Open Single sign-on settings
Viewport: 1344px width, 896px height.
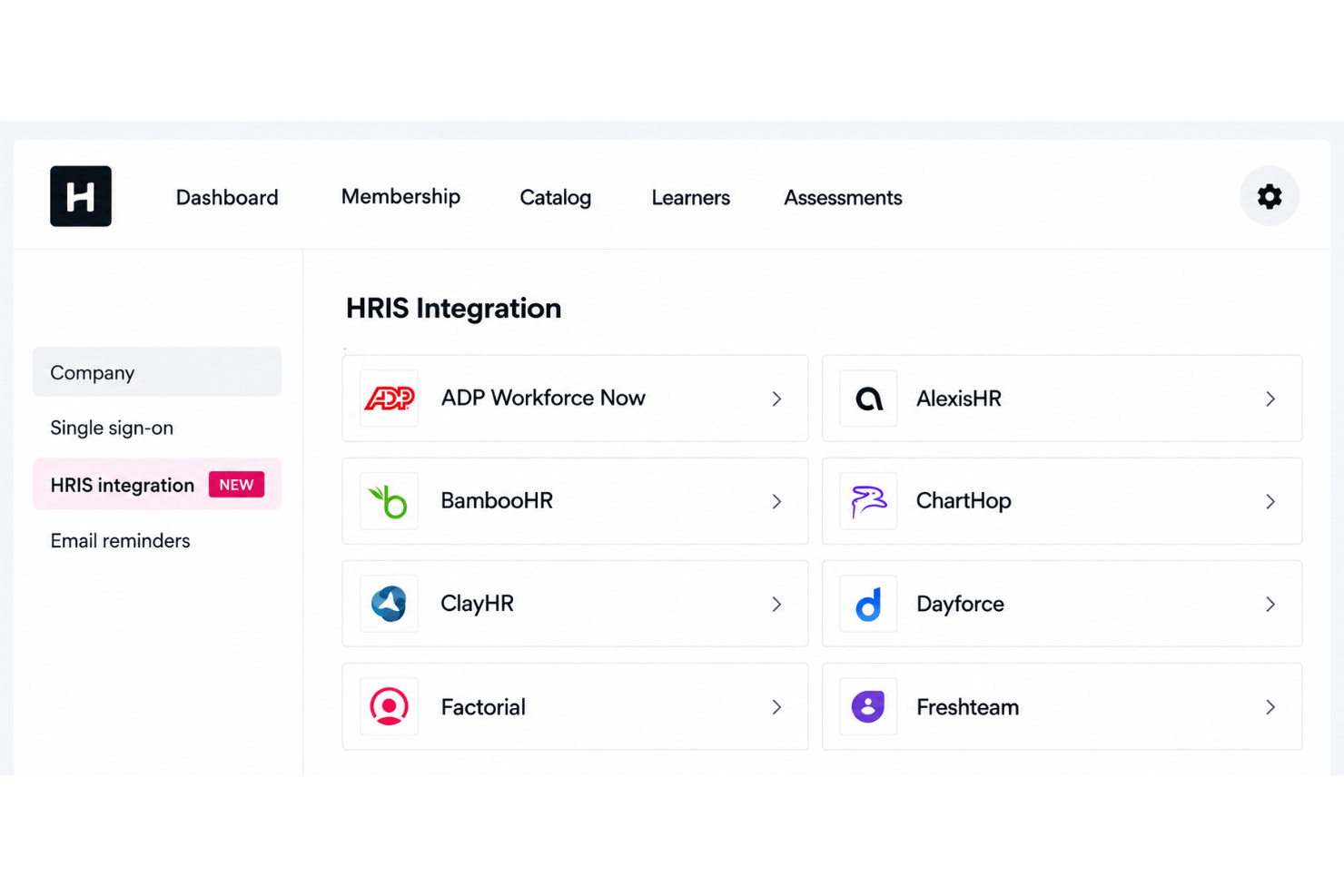pyautogui.click(x=112, y=428)
